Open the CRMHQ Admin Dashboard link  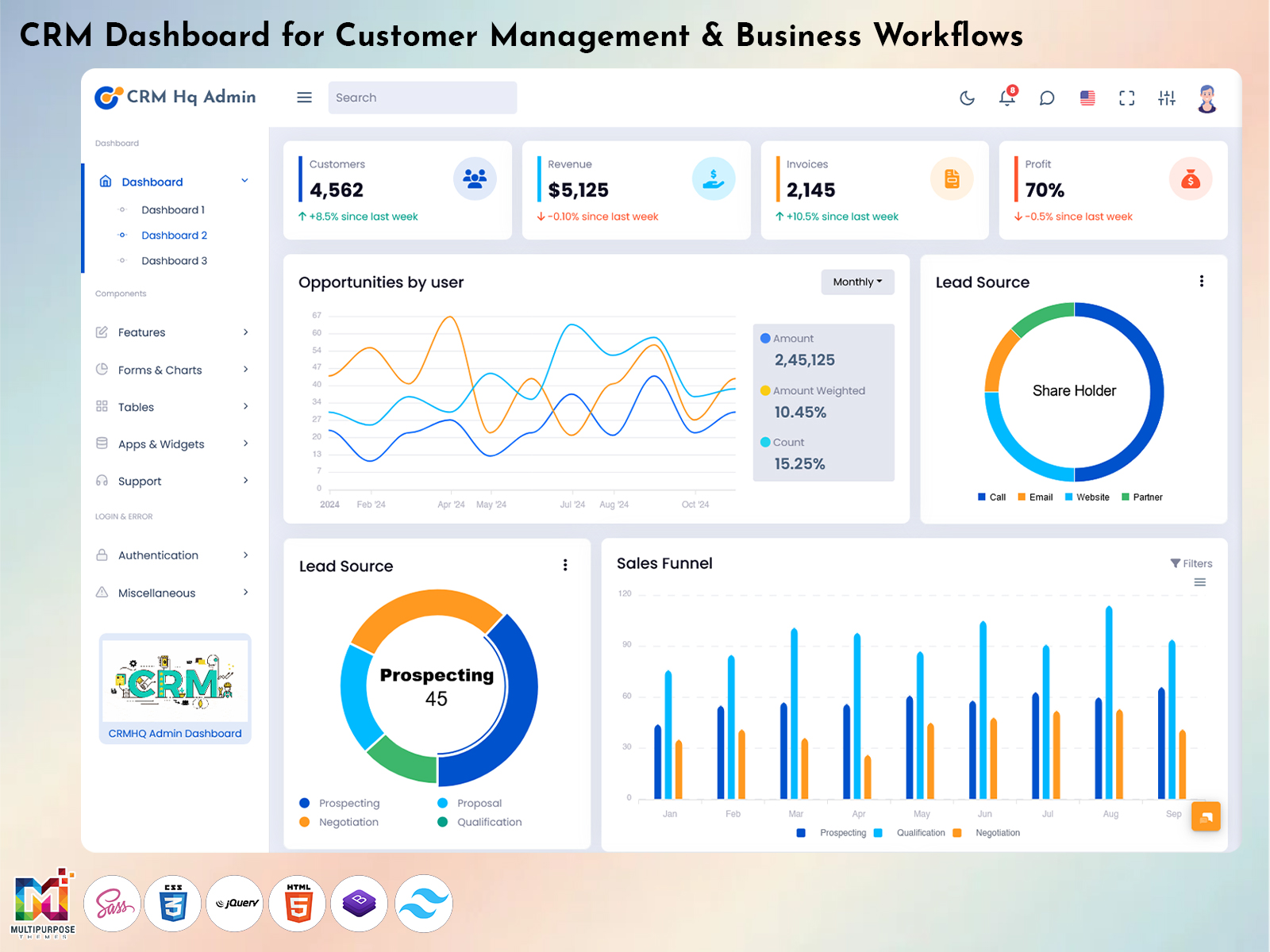[175, 734]
